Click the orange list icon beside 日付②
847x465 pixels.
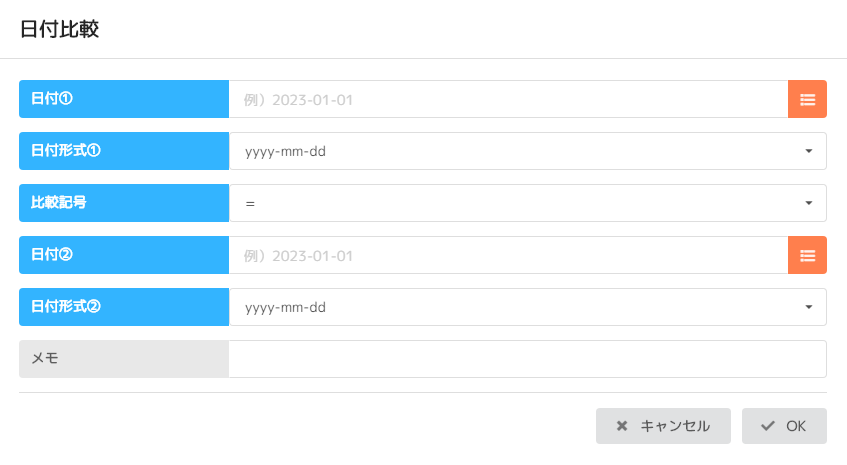(807, 255)
